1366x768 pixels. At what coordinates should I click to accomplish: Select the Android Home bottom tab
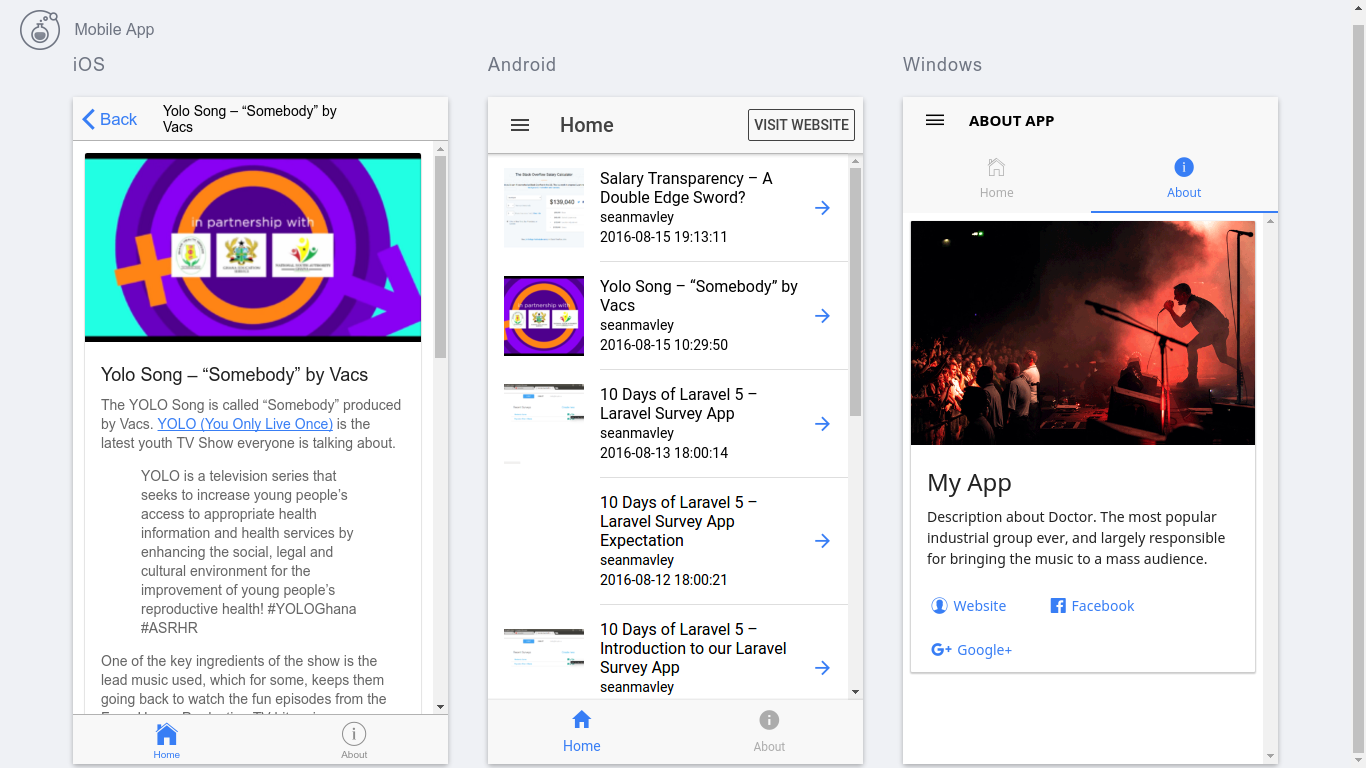582,731
